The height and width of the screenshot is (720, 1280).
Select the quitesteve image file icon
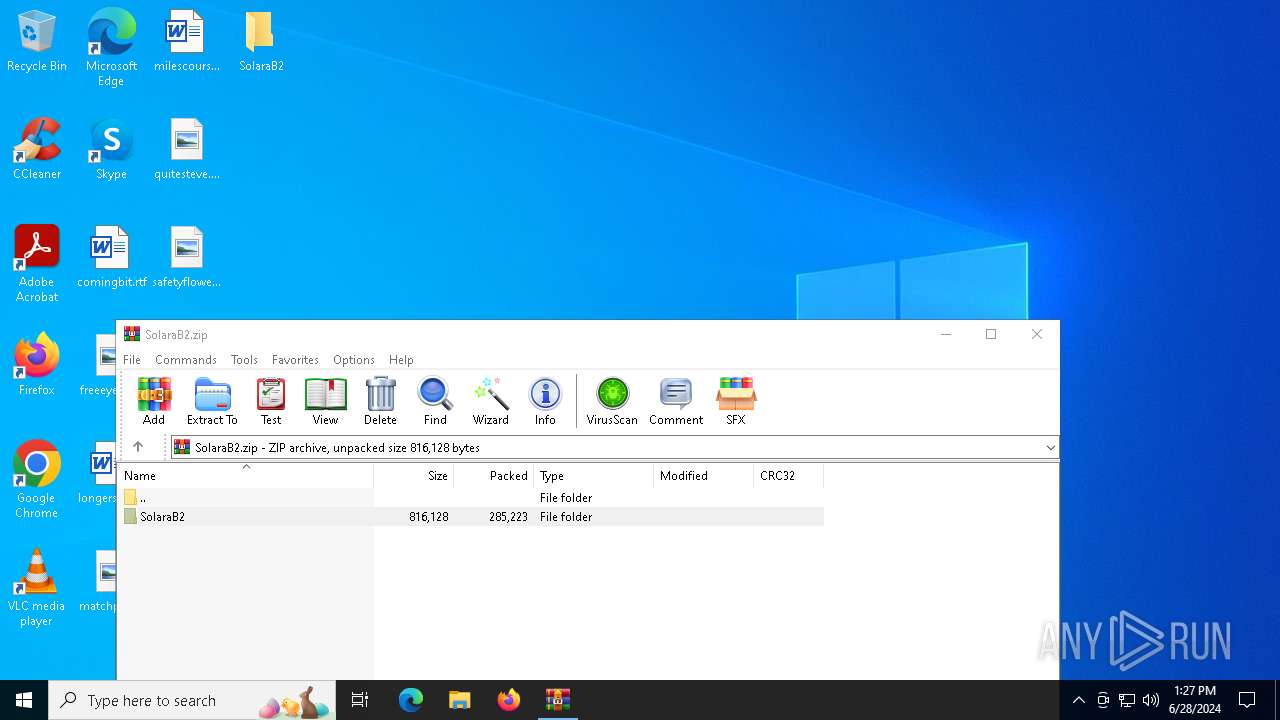pyautogui.click(x=186, y=150)
